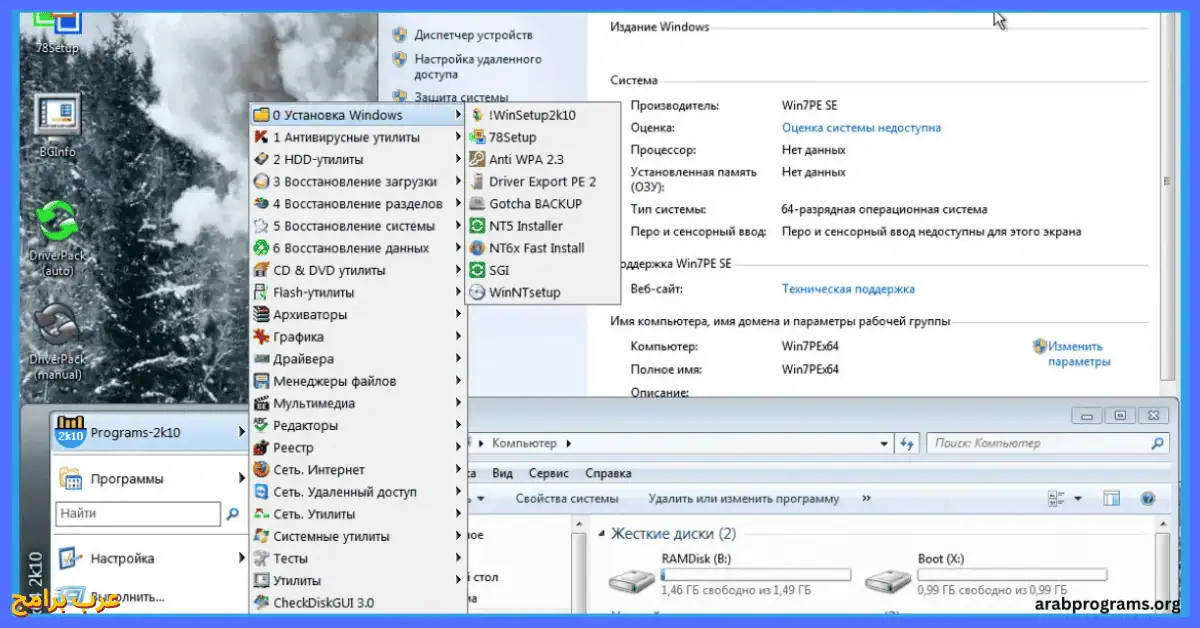
Task: Click the 78Setup icon in submenu
Action: pos(477,137)
